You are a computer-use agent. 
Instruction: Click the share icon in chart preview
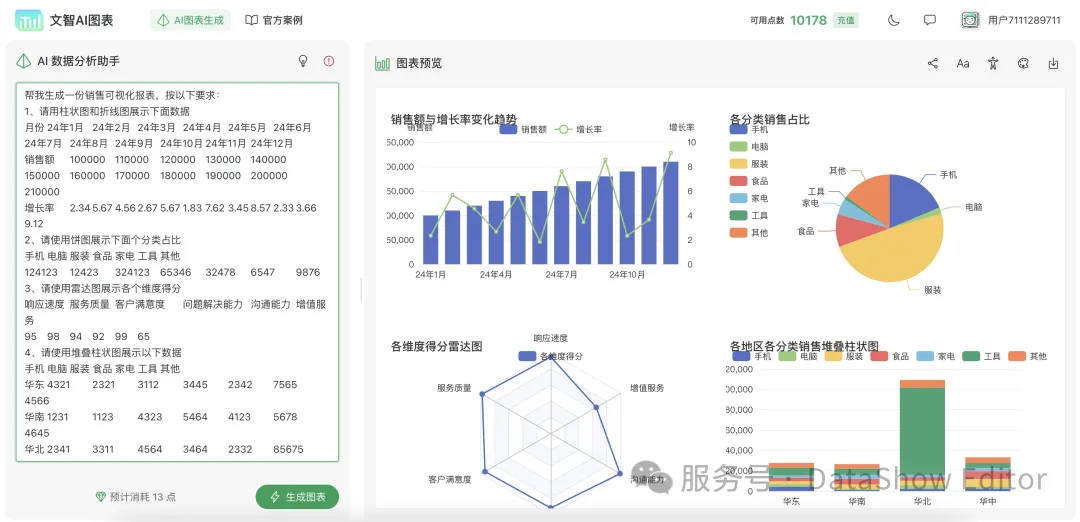click(933, 63)
